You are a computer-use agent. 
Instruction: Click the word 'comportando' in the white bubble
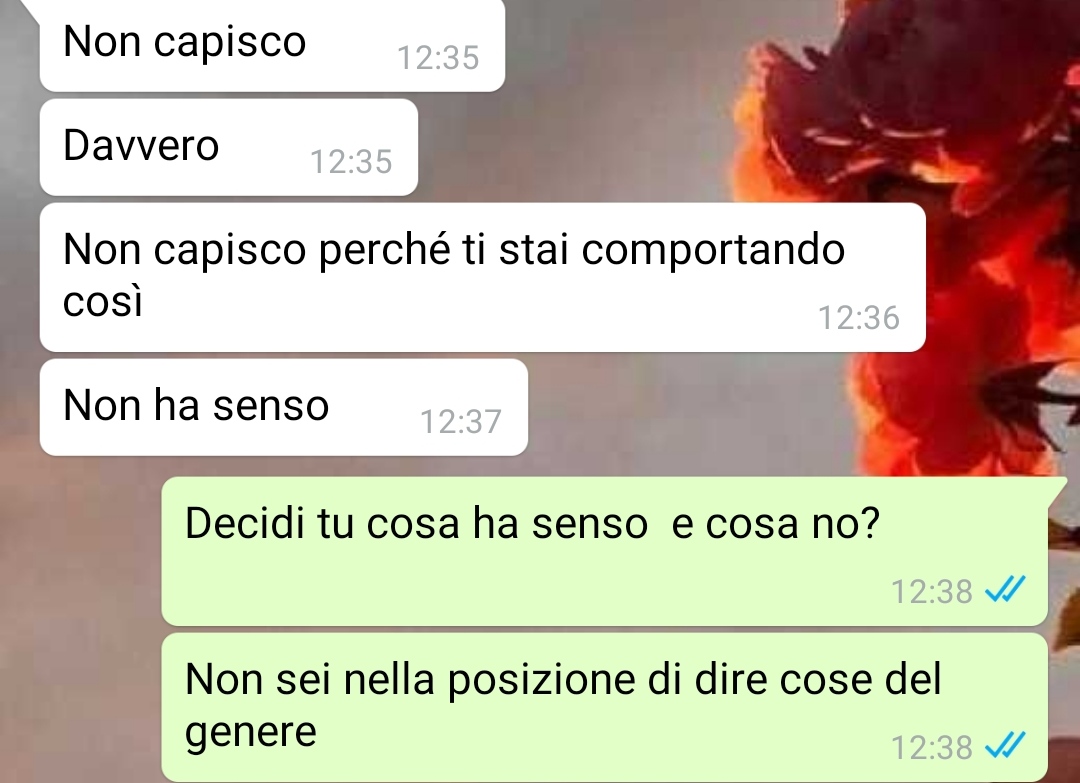pos(713,251)
